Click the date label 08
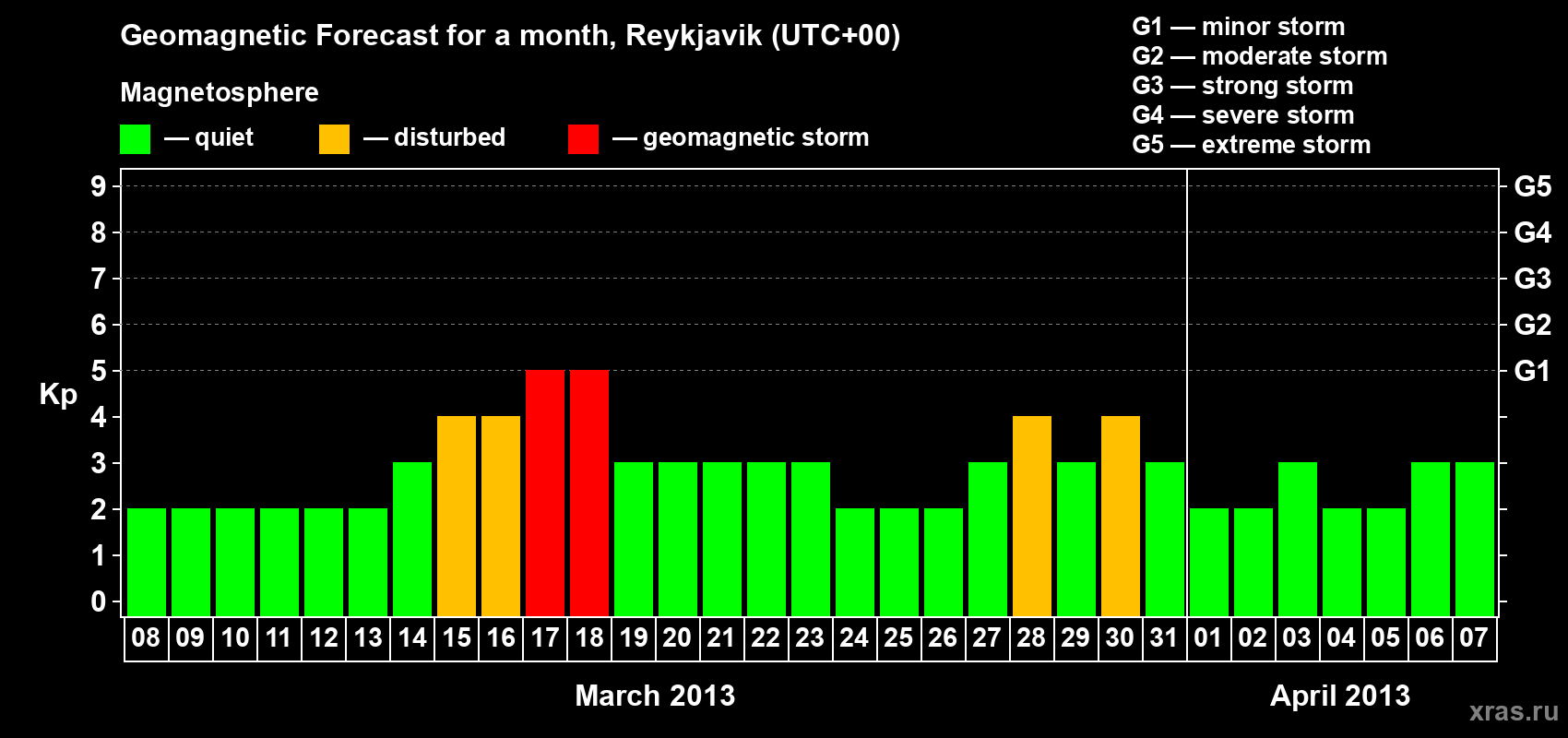The width and height of the screenshot is (1568, 738). (146, 637)
